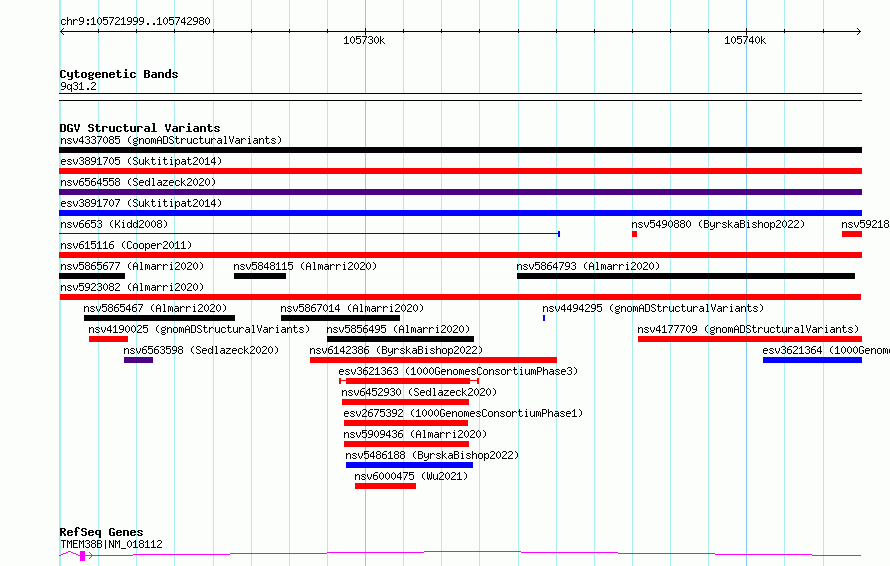Screen dimensions: 890x566
Task: Click the 9q31.2 cytogenetic band label
Action: 78,86
